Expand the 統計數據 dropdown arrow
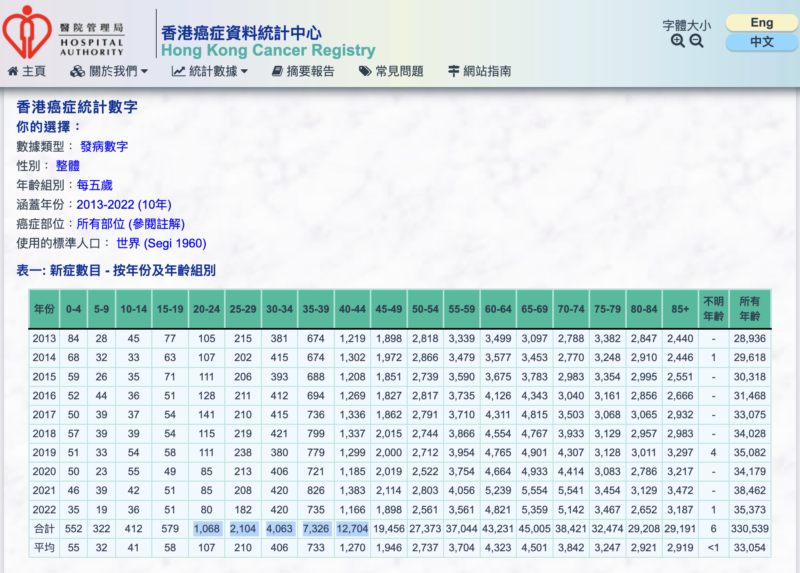Screen dimensions: 800x573 pos(244,71)
